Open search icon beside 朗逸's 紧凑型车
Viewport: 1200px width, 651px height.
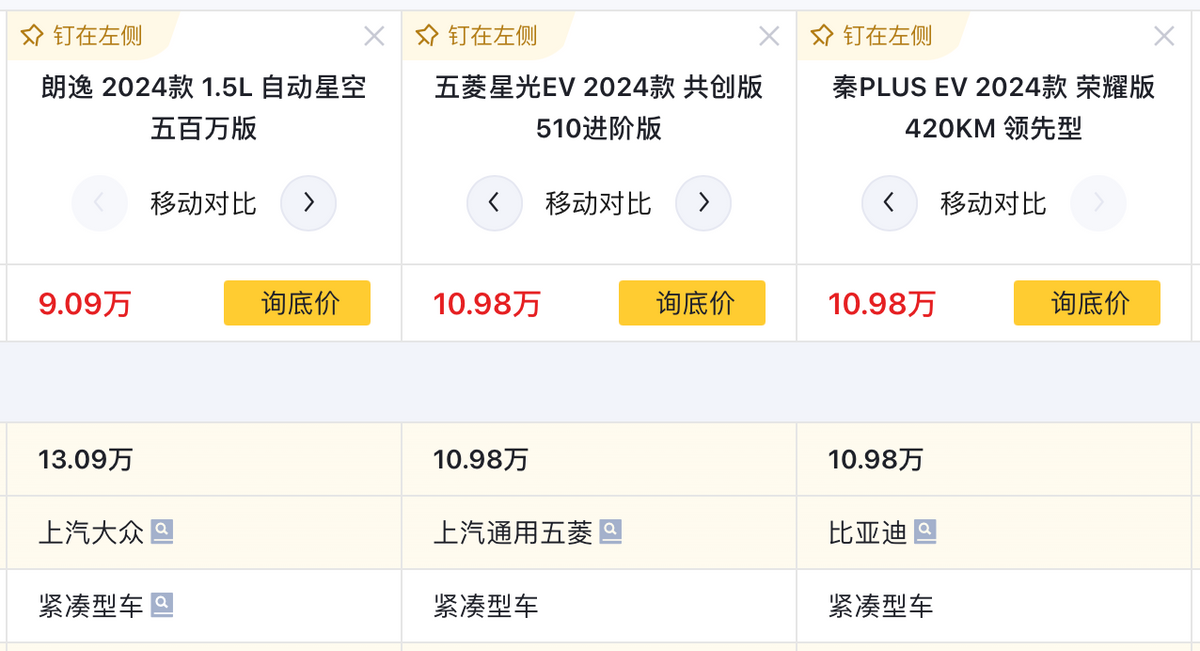tap(162, 605)
